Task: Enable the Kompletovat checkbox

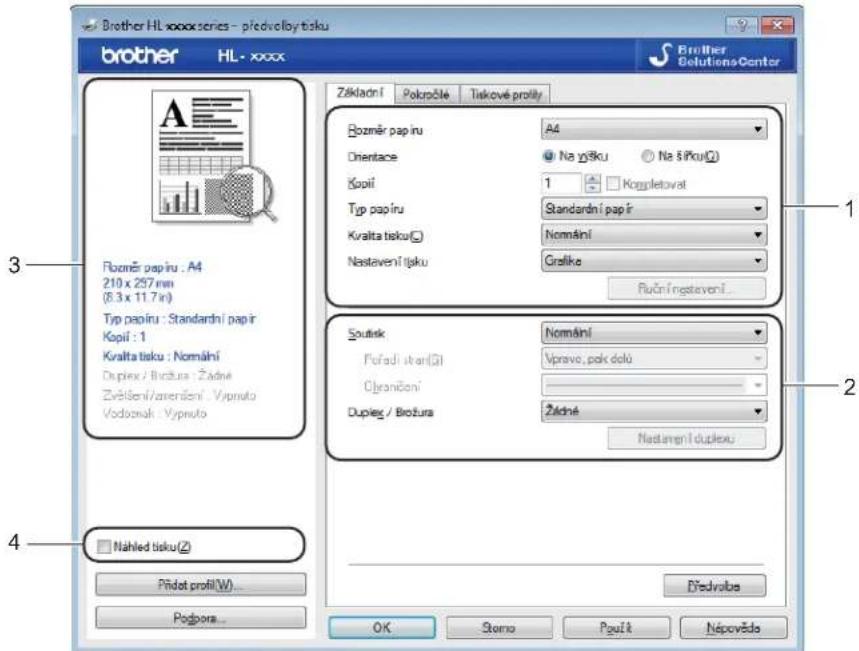Action: click(x=614, y=184)
